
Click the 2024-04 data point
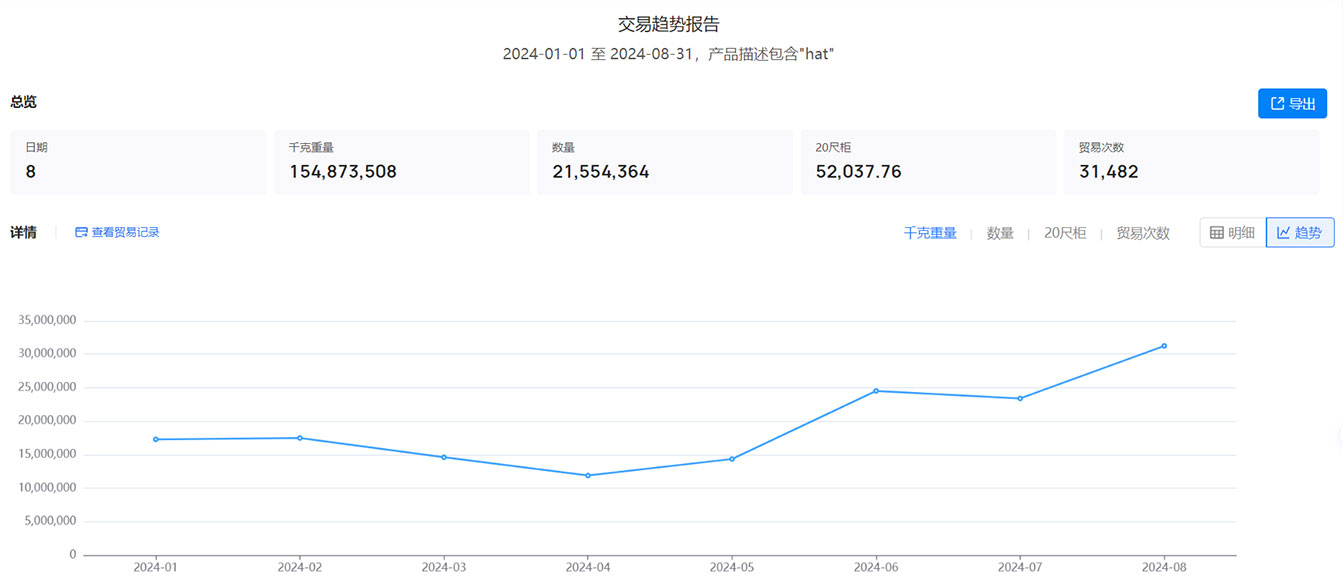pos(588,475)
